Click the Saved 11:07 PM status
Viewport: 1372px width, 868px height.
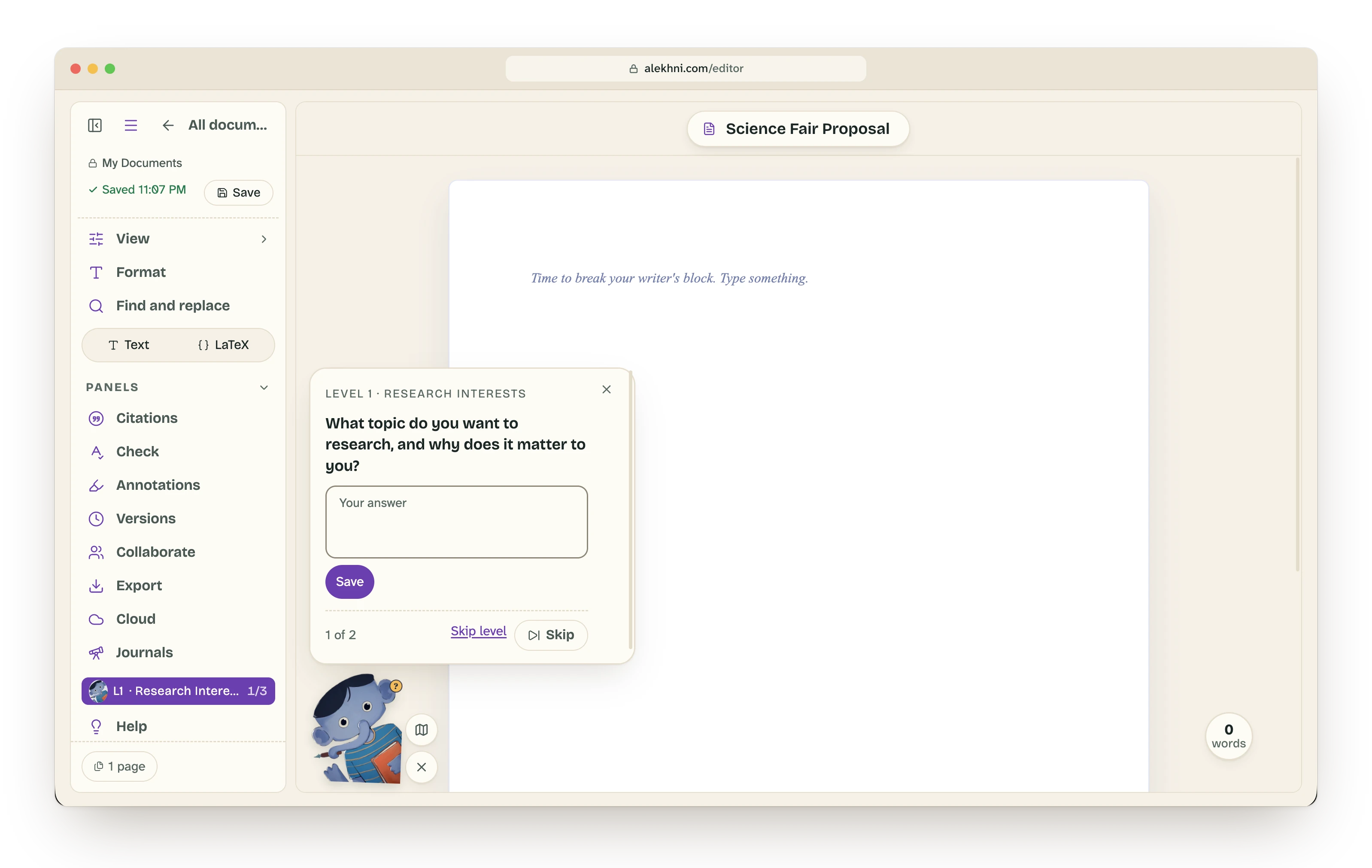pos(137,190)
